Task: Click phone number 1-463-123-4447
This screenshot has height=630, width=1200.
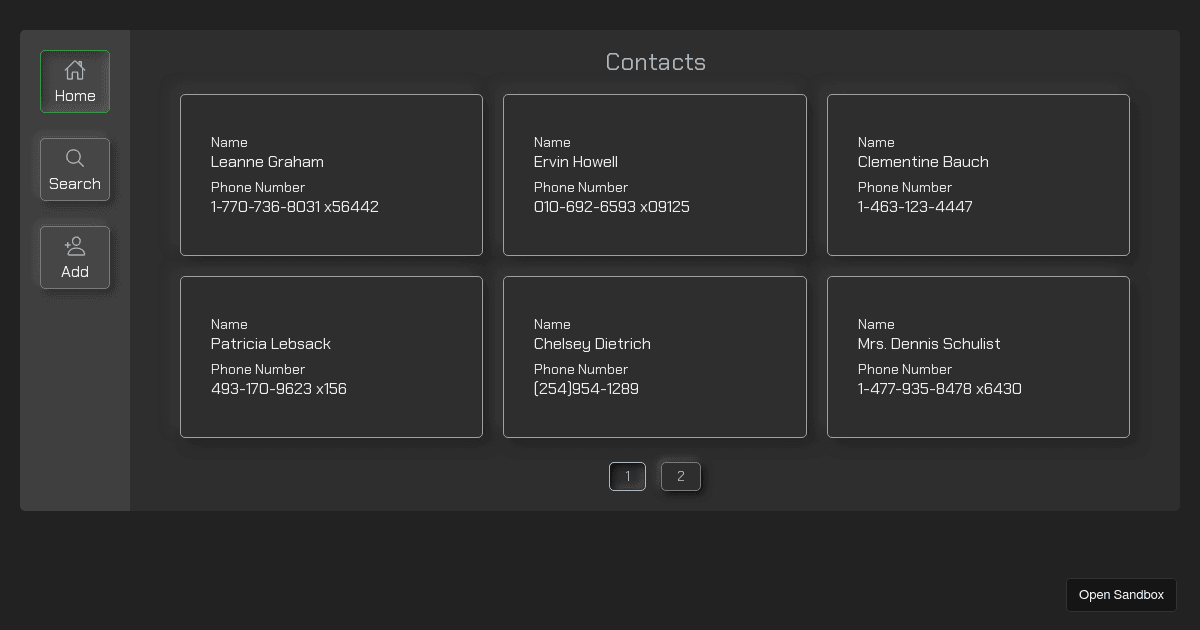Action: (915, 207)
